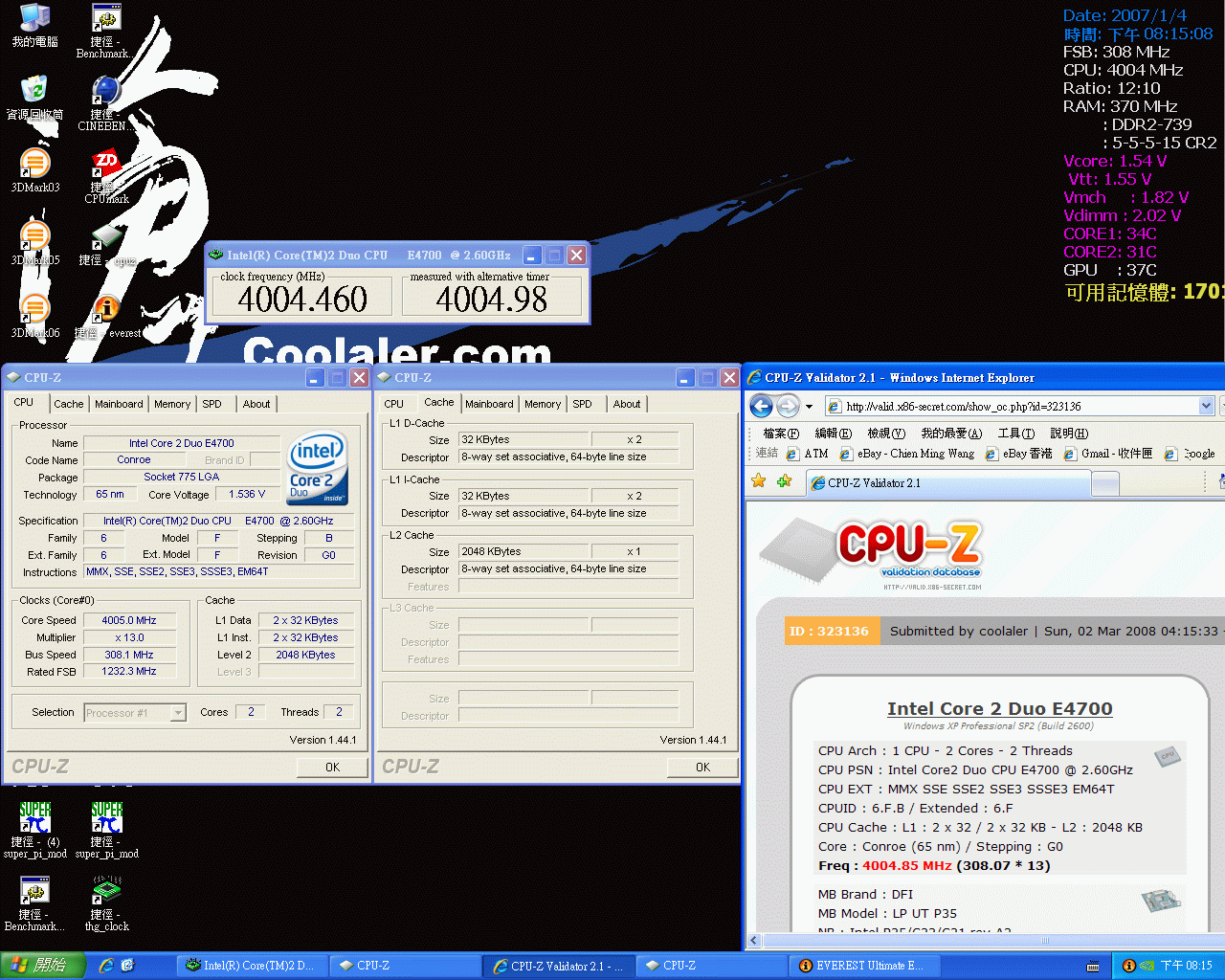This screenshot has height=980, width=1225.
Task: Switch to the Mainboard tab in left CPU-Z window
Action: click(x=119, y=404)
